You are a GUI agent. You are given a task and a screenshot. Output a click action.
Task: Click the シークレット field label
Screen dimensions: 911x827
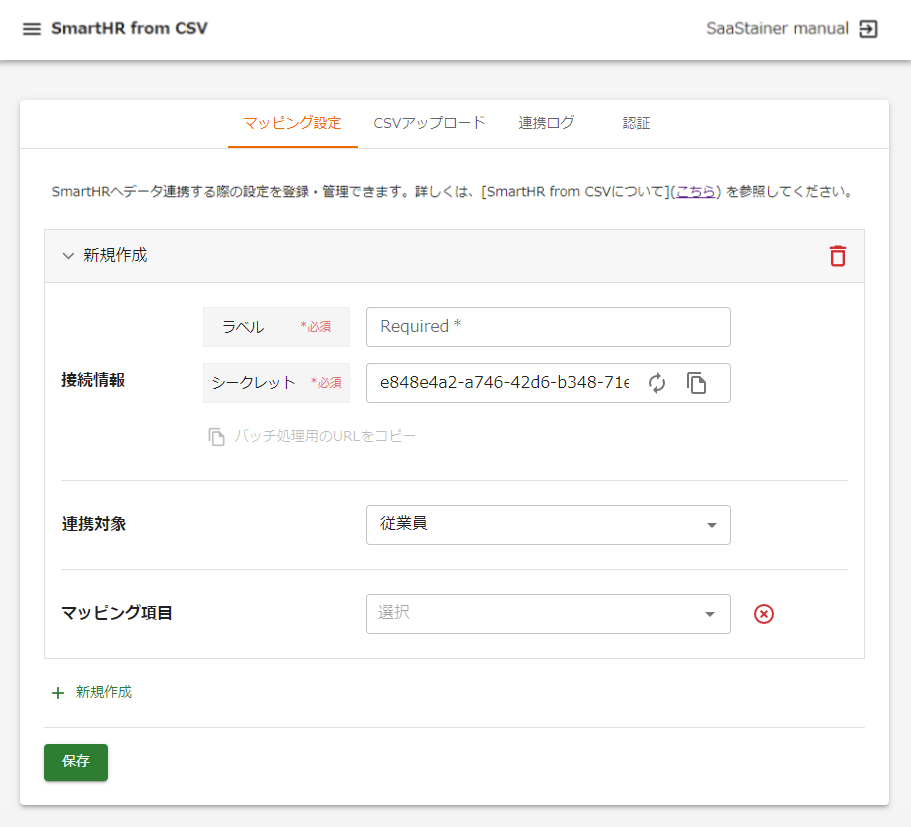coord(253,383)
